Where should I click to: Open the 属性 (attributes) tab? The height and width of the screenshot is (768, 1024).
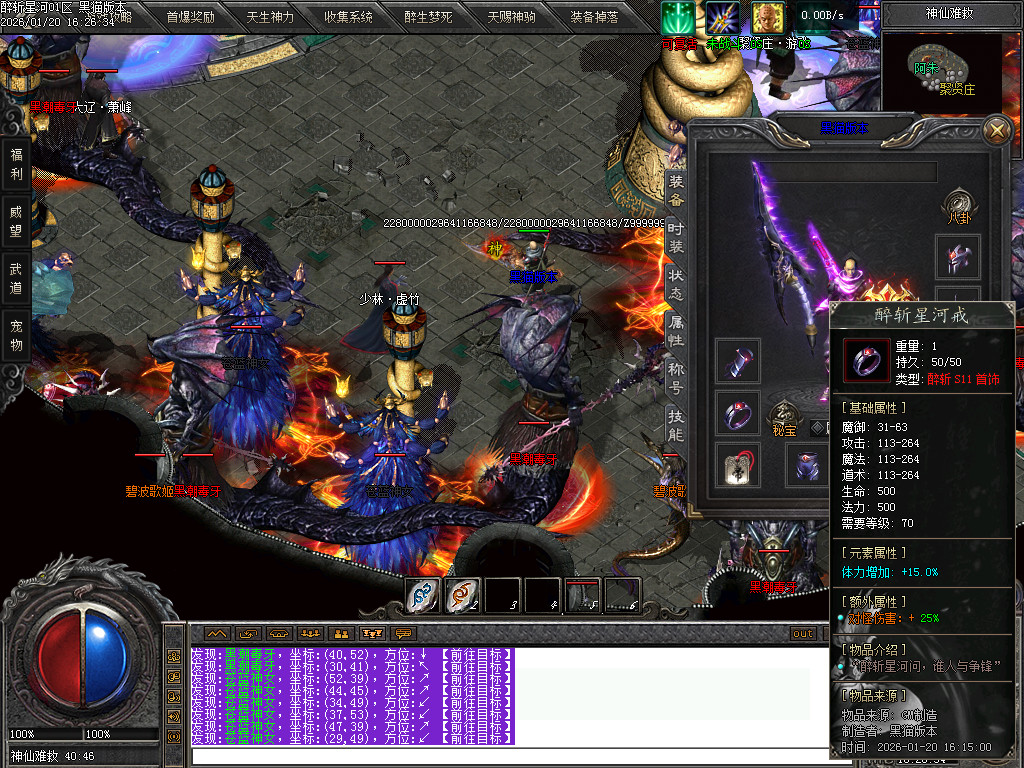point(676,330)
